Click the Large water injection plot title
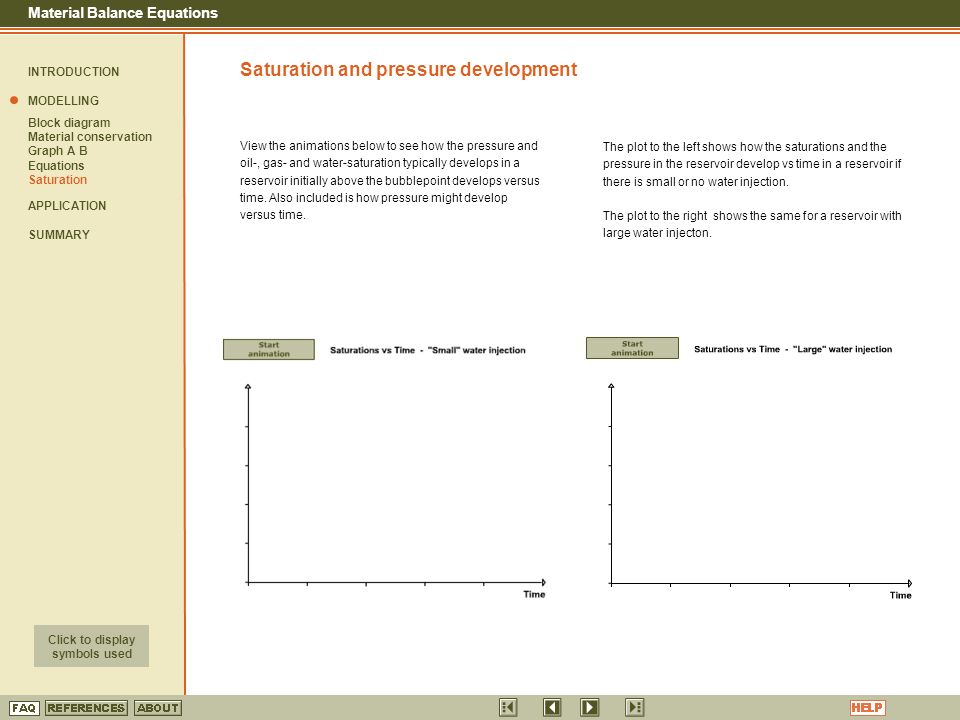The width and height of the screenshot is (960, 720). (x=793, y=349)
